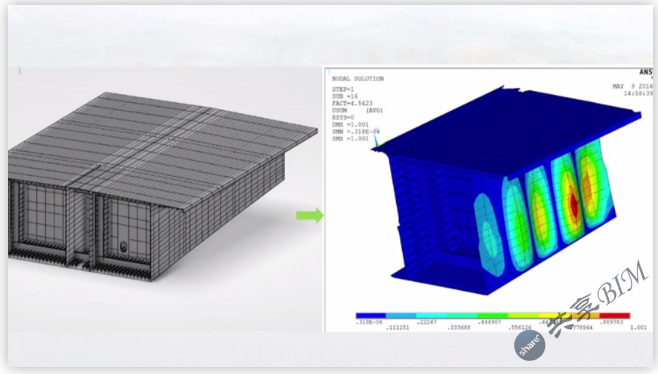This screenshot has width=658, height=374.
Task: Click the '1.001' legend maximum value
Action: [x=638, y=327]
